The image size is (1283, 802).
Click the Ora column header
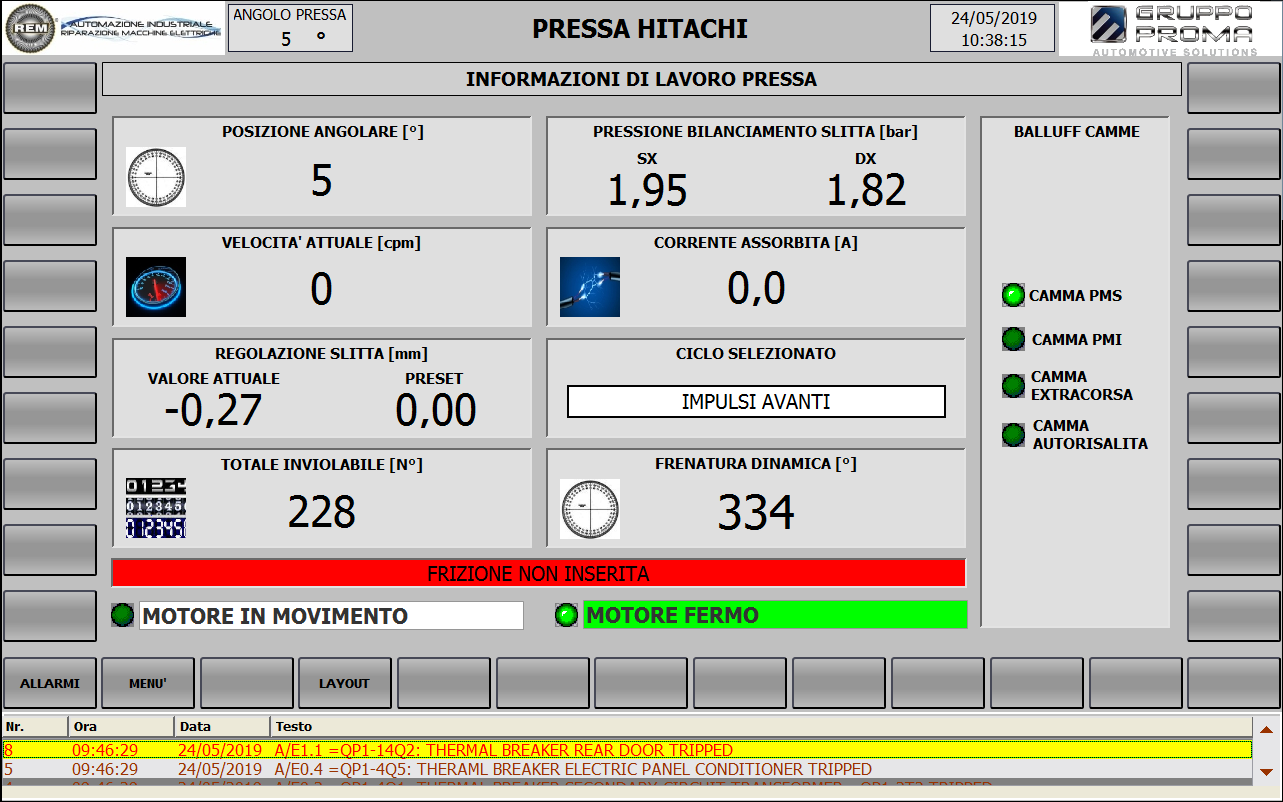tap(121, 727)
